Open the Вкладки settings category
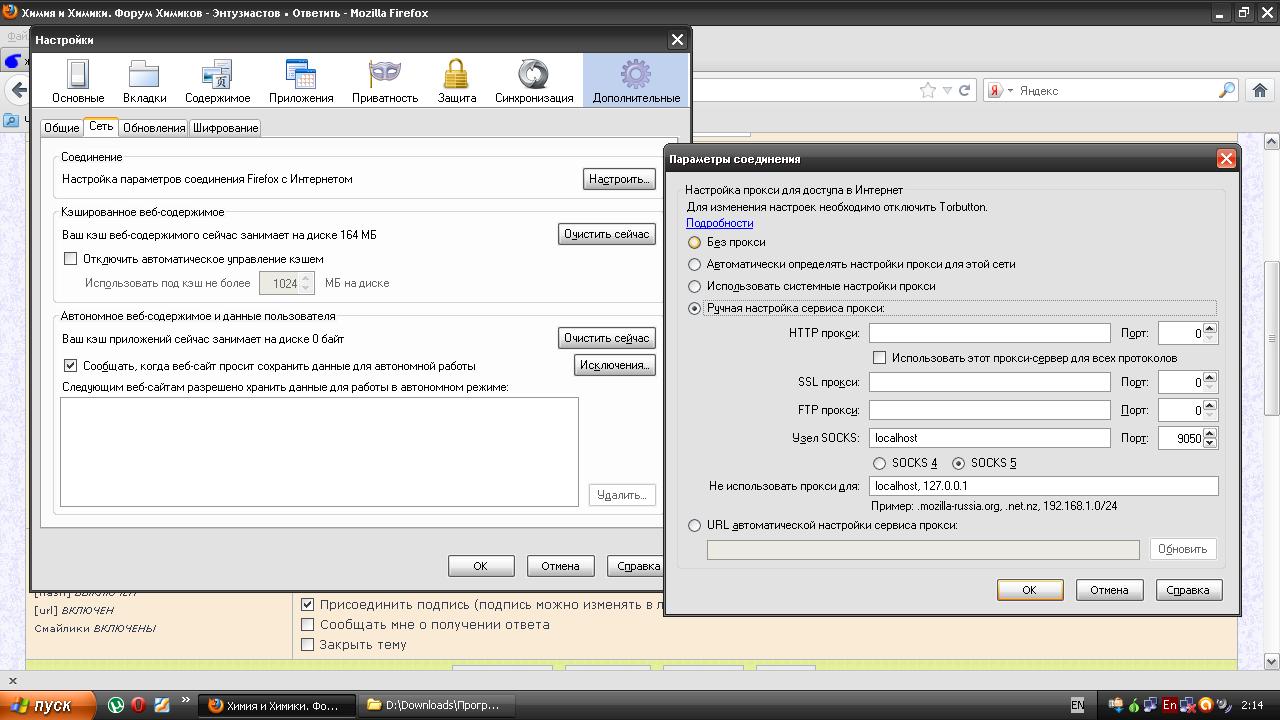Image resolution: width=1280 pixels, height=720 pixels. 144,81
